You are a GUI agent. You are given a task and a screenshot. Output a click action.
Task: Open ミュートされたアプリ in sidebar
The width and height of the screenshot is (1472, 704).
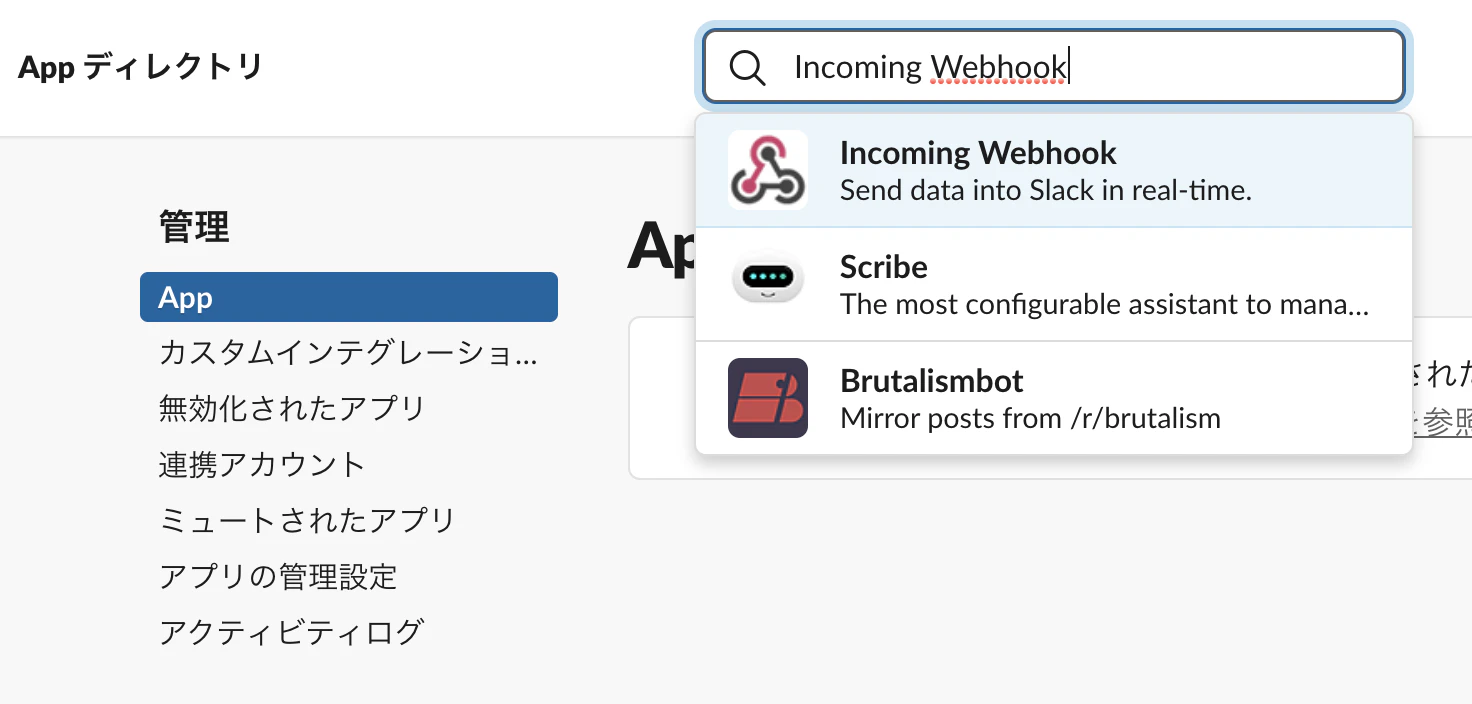(307, 521)
